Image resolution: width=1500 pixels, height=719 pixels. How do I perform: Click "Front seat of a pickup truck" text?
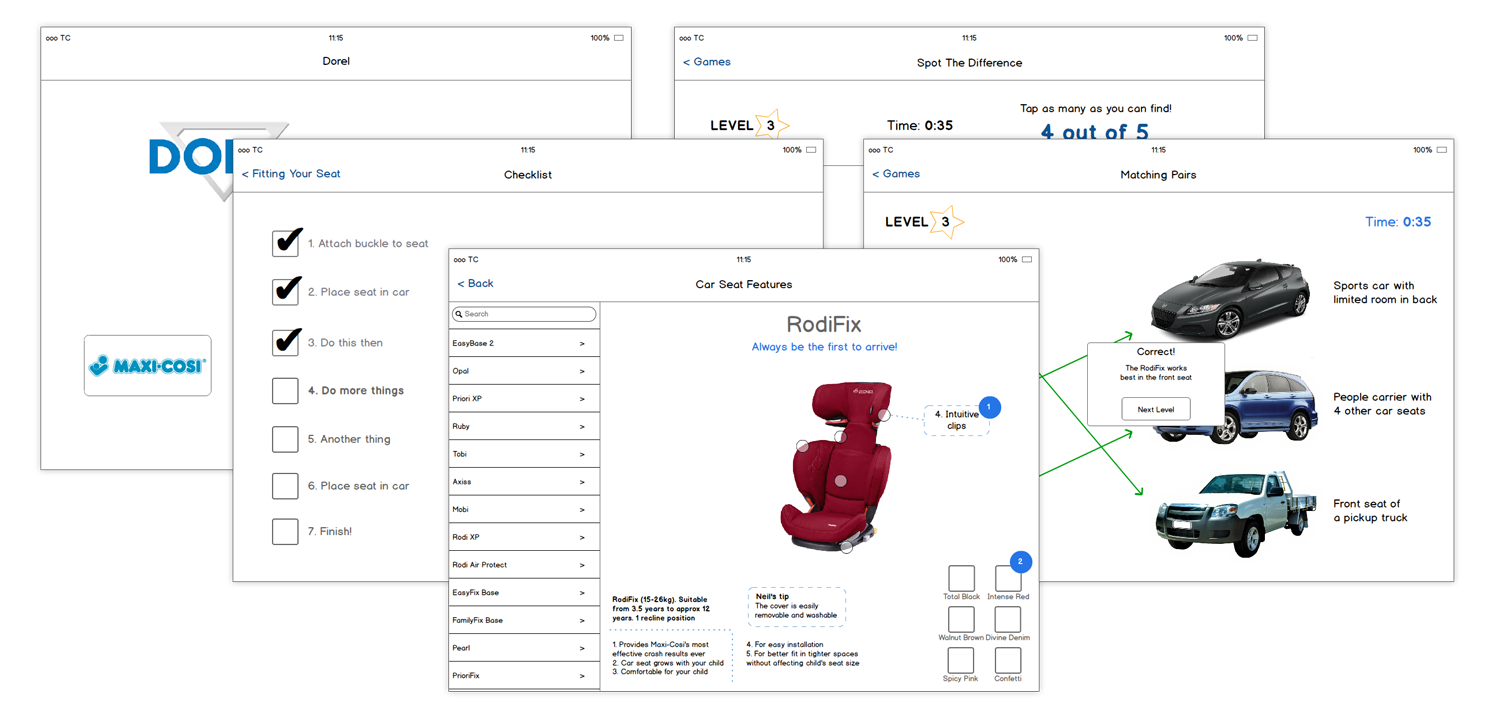[1370, 511]
